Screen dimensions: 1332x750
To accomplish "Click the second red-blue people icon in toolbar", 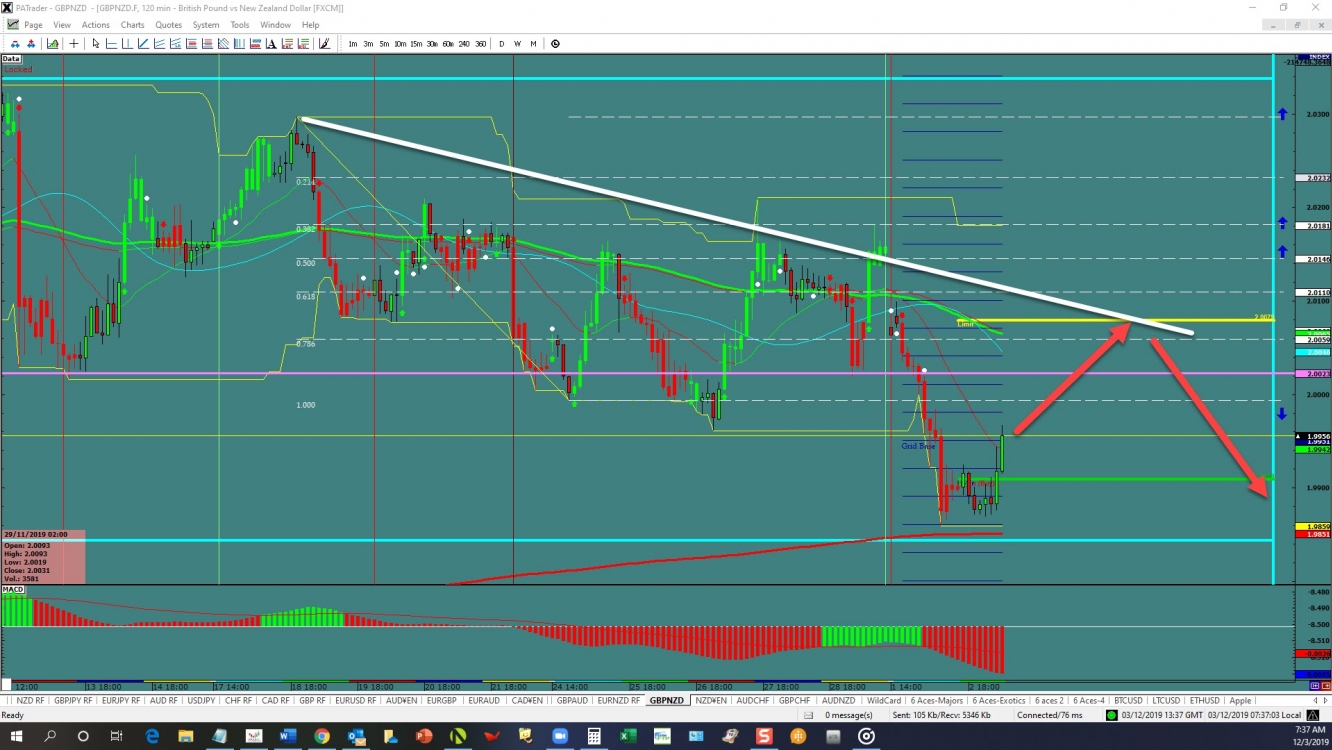I will tap(31, 44).
